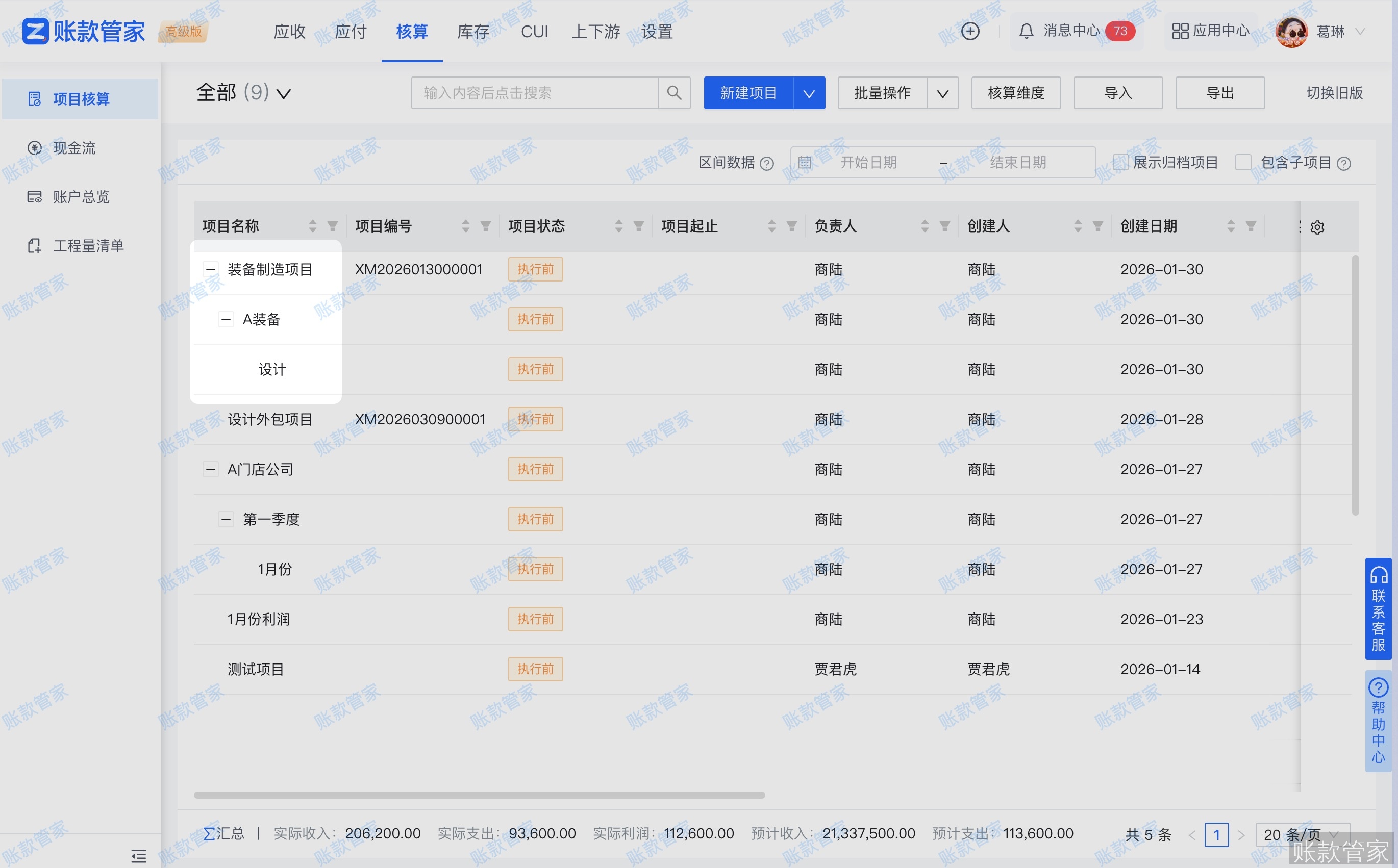Click the sidebar collapse icon at bottom
The width and height of the screenshot is (1398, 868).
[138, 855]
